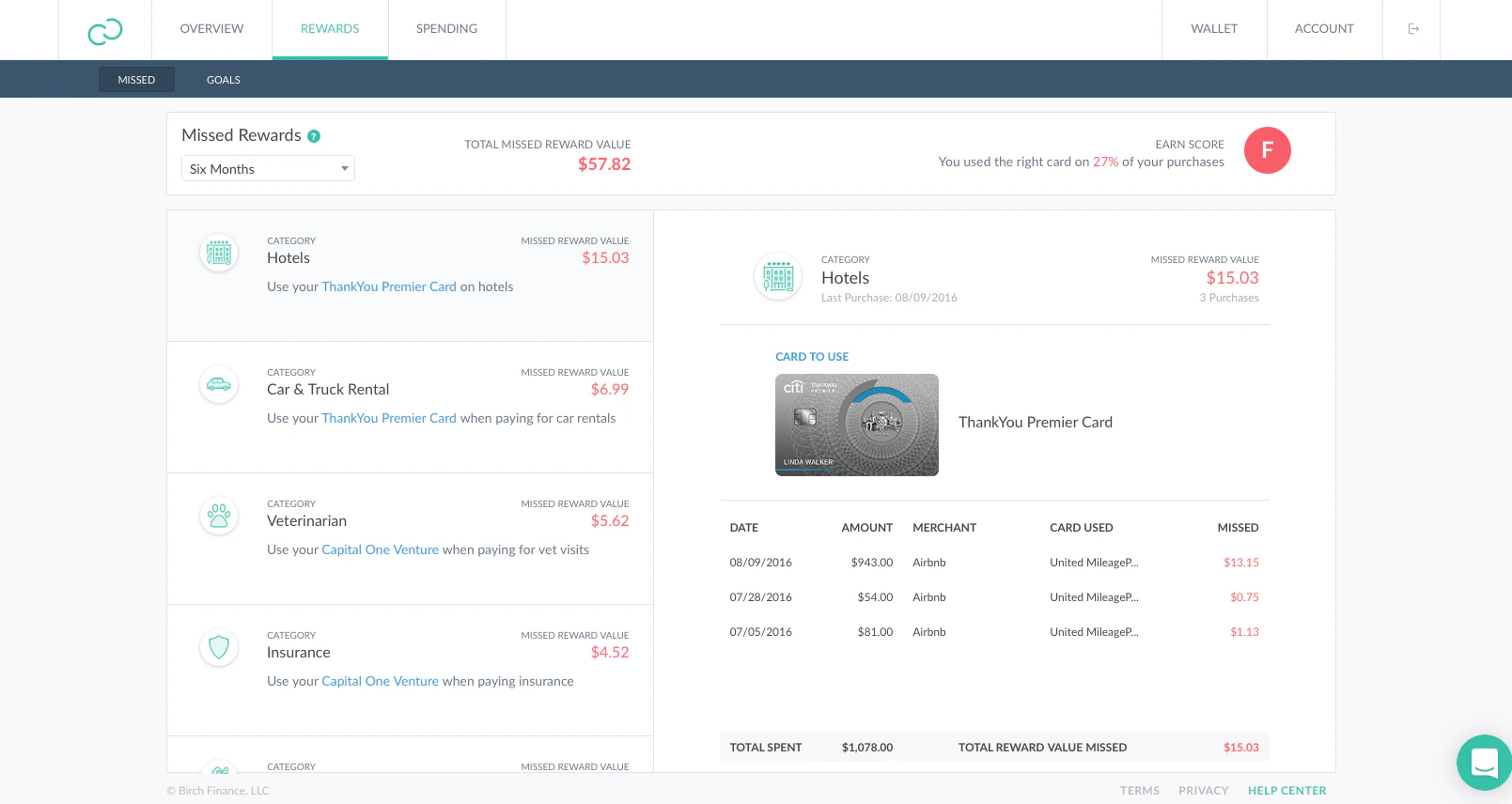Image resolution: width=1512 pixels, height=804 pixels.
Task: Open the Spending tab
Action: click(446, 29)
